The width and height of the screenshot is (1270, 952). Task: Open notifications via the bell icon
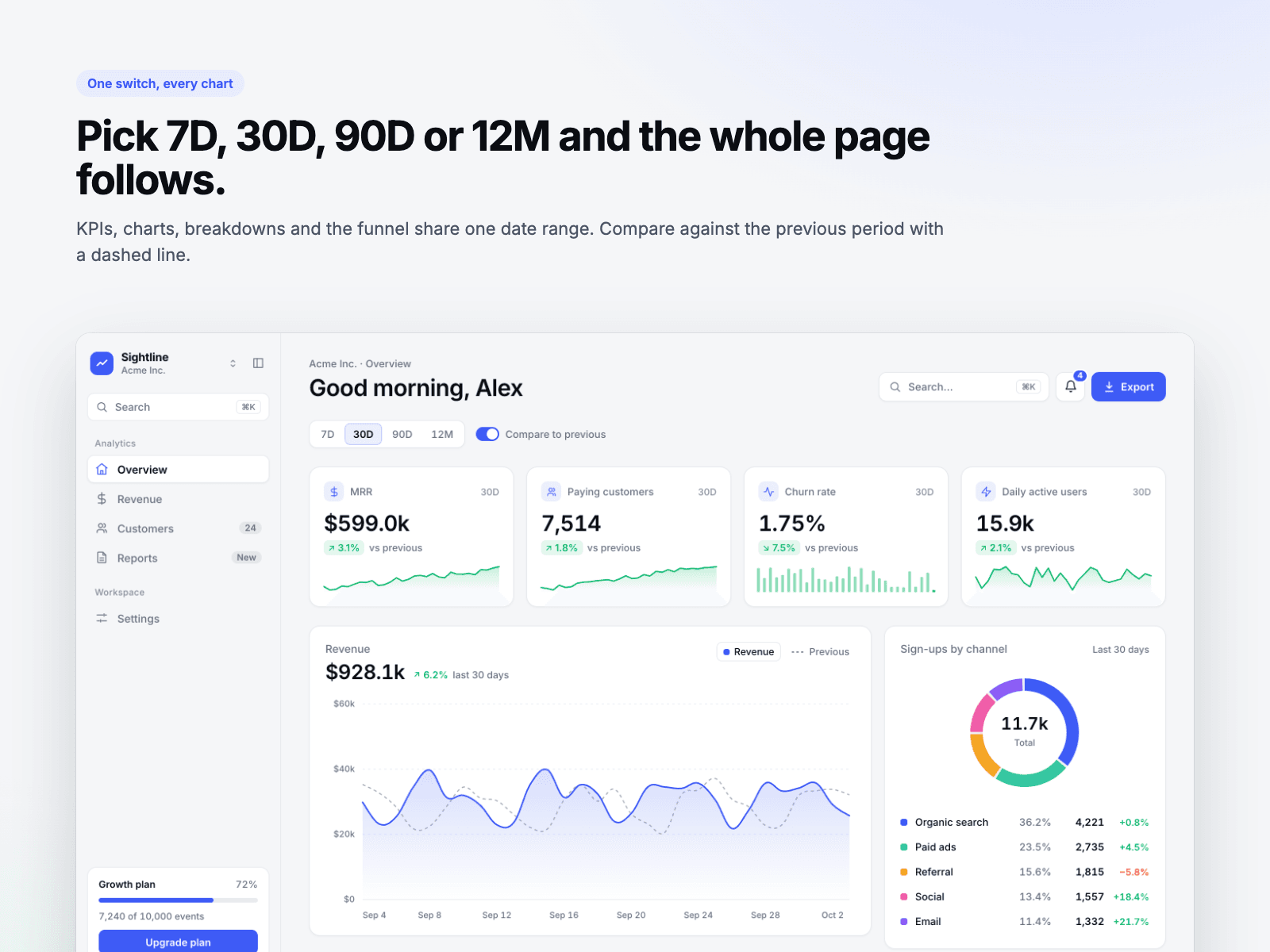[x=1071, y=387]
